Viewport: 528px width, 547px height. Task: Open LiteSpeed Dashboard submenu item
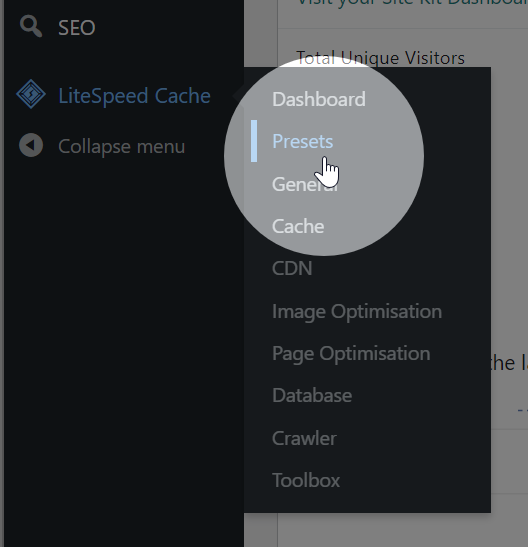319,99
